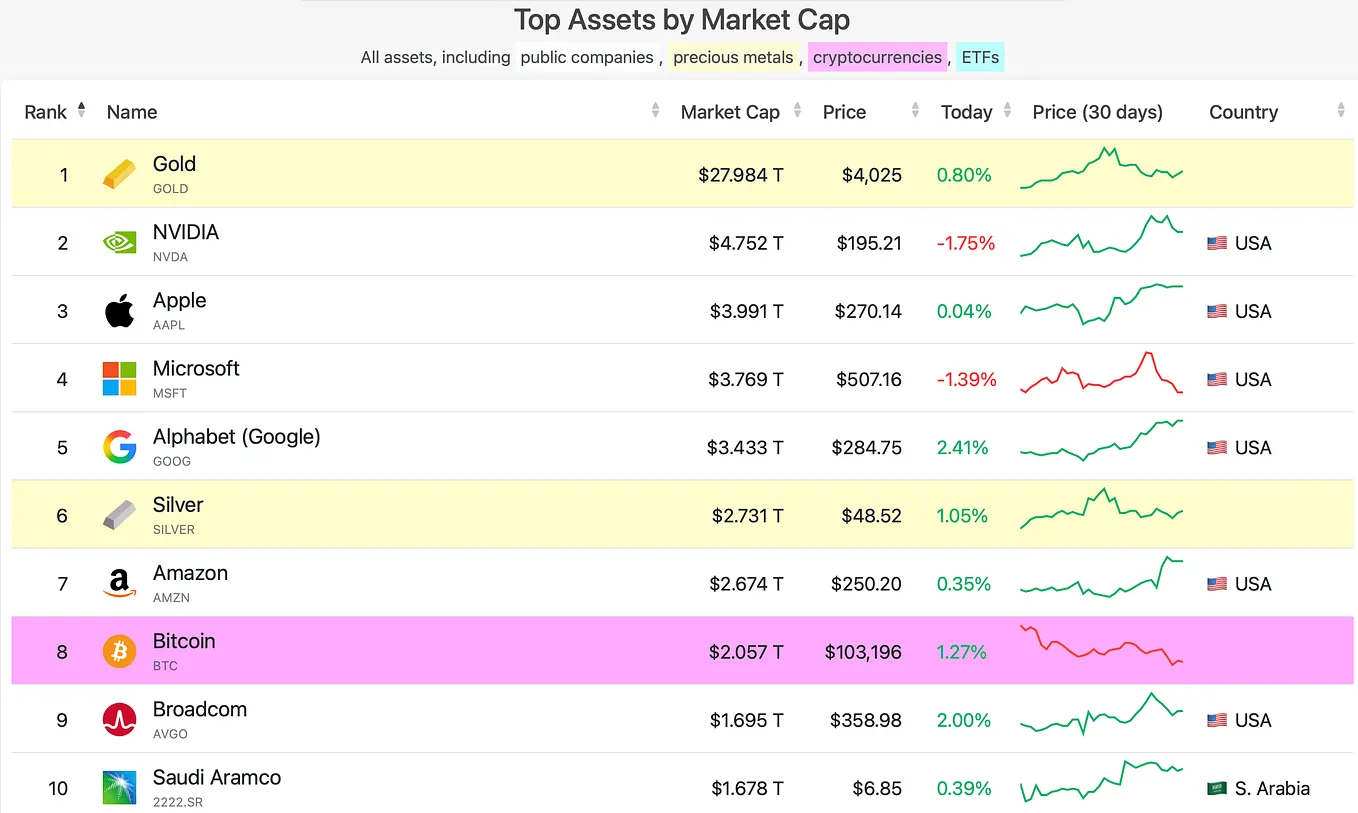This screenshot has width=1358, height=813.
Task: Open the Alphabet (Google) link
Action: [x=236, y=437]
